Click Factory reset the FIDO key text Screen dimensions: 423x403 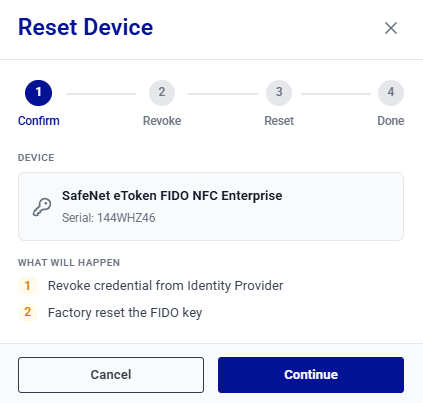[125, 313]
